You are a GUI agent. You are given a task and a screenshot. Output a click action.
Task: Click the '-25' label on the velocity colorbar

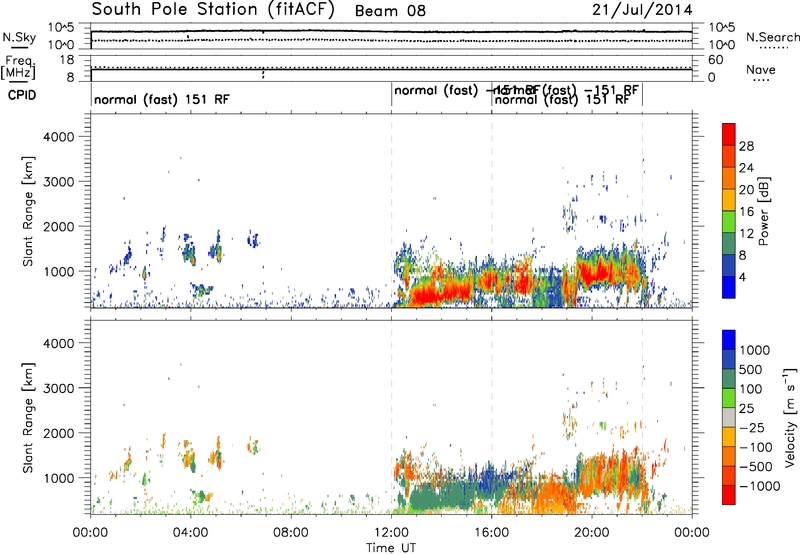(x=751, y=428)
